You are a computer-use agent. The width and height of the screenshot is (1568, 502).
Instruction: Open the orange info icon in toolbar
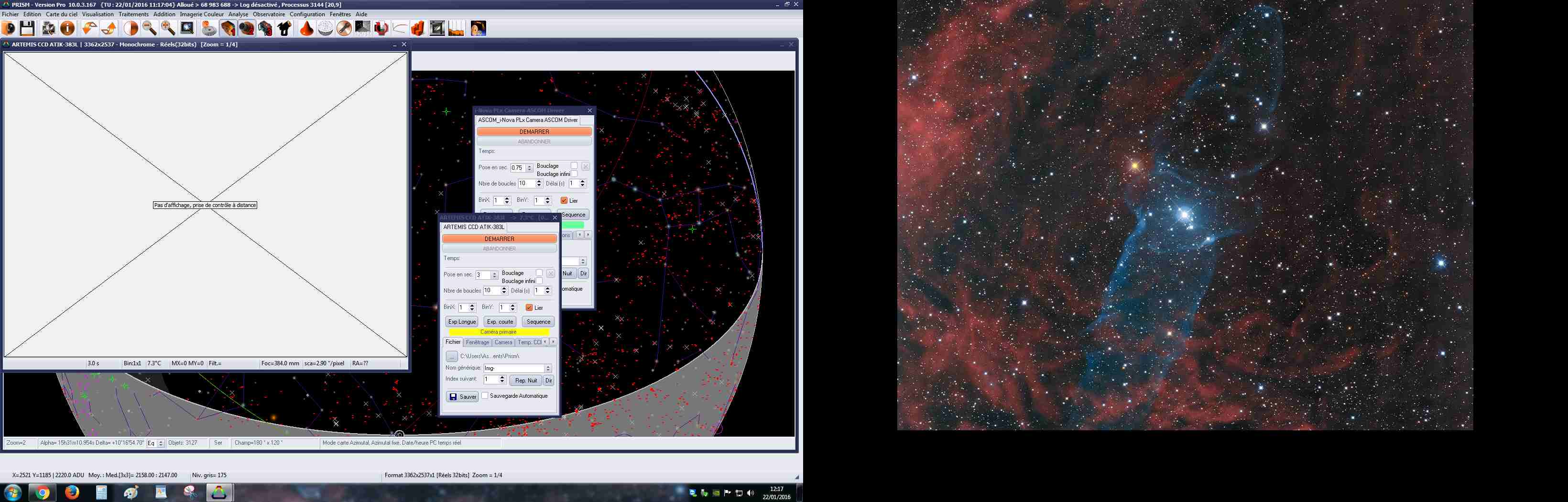pyautogui.click(x=67, y=29)
